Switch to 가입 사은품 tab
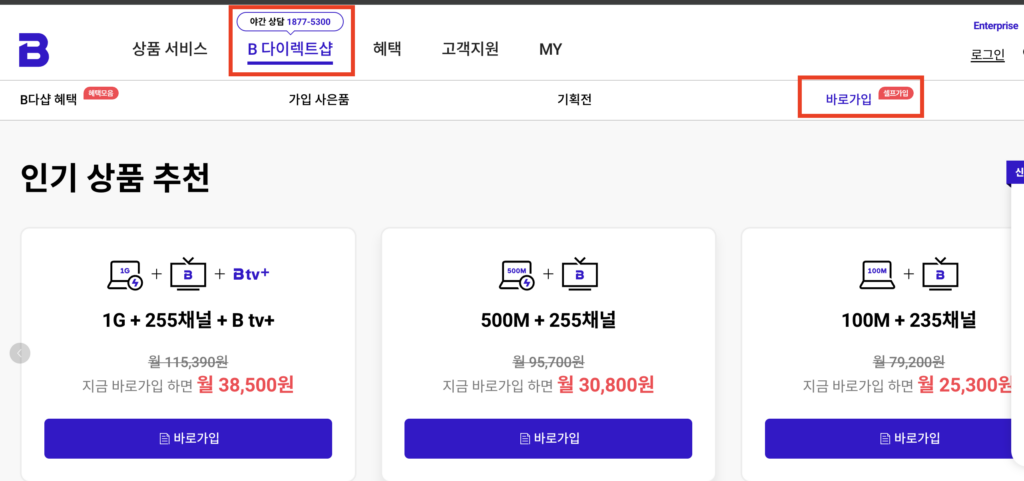1024x481 pixels. [x=318, y=100]
